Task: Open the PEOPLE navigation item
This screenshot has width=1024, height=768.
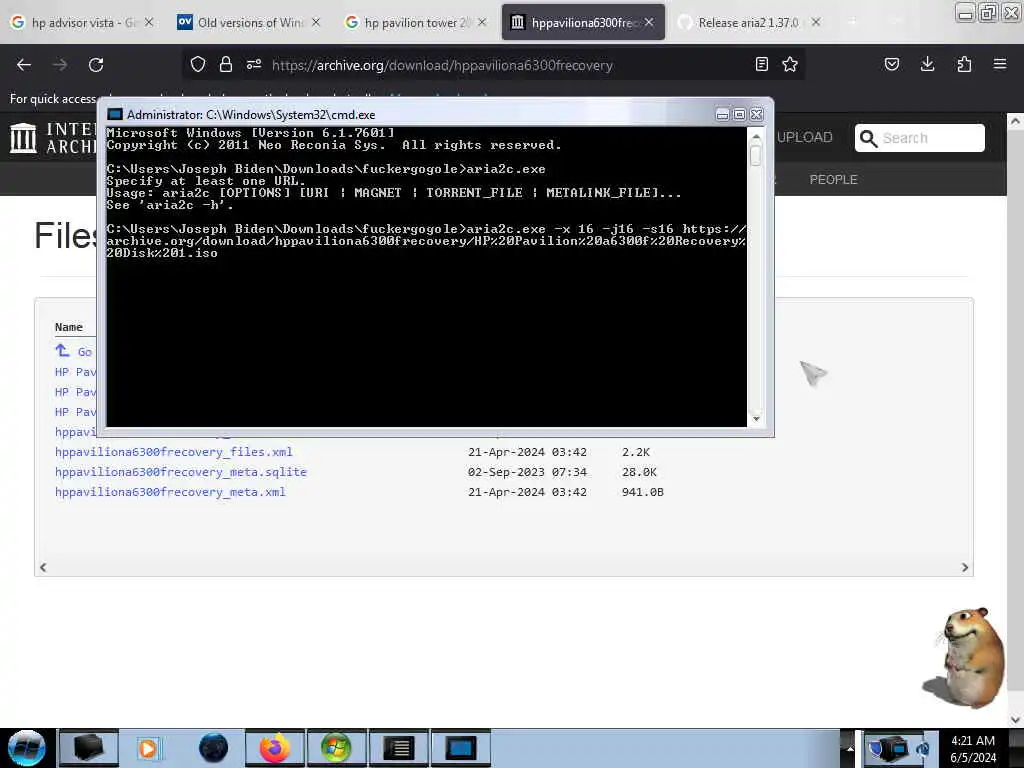Action: click(833, 180)
